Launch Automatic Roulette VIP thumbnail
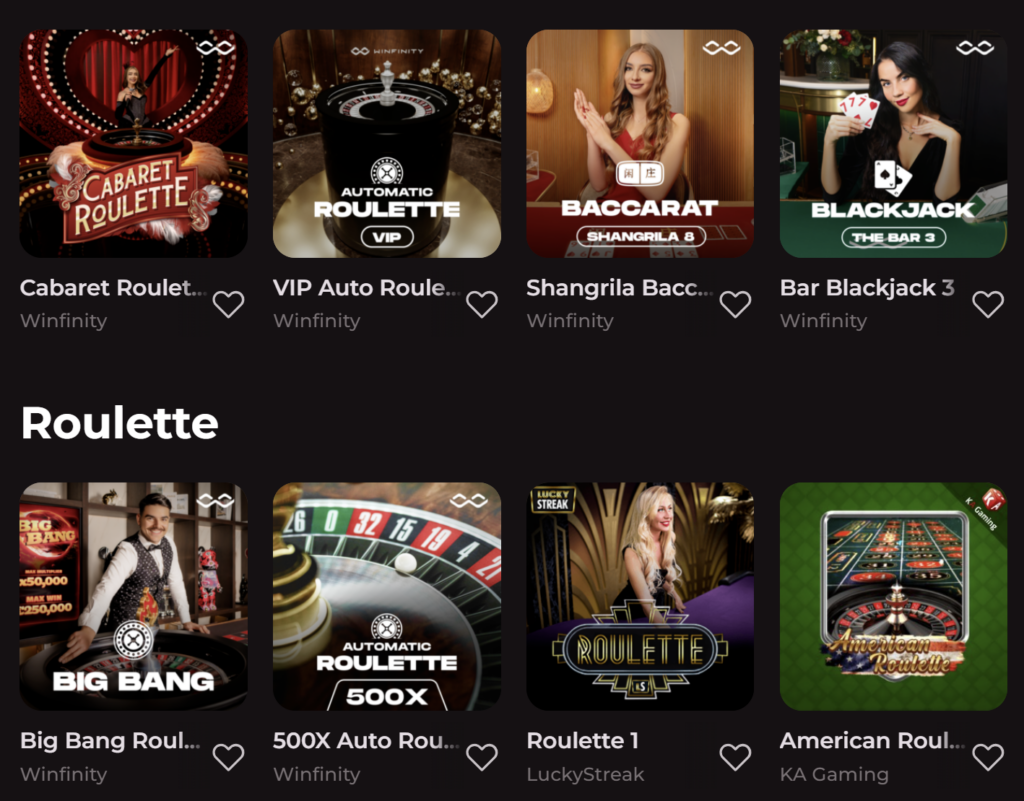The height and width of the screenshot is (801, 1024). (387, 143)
